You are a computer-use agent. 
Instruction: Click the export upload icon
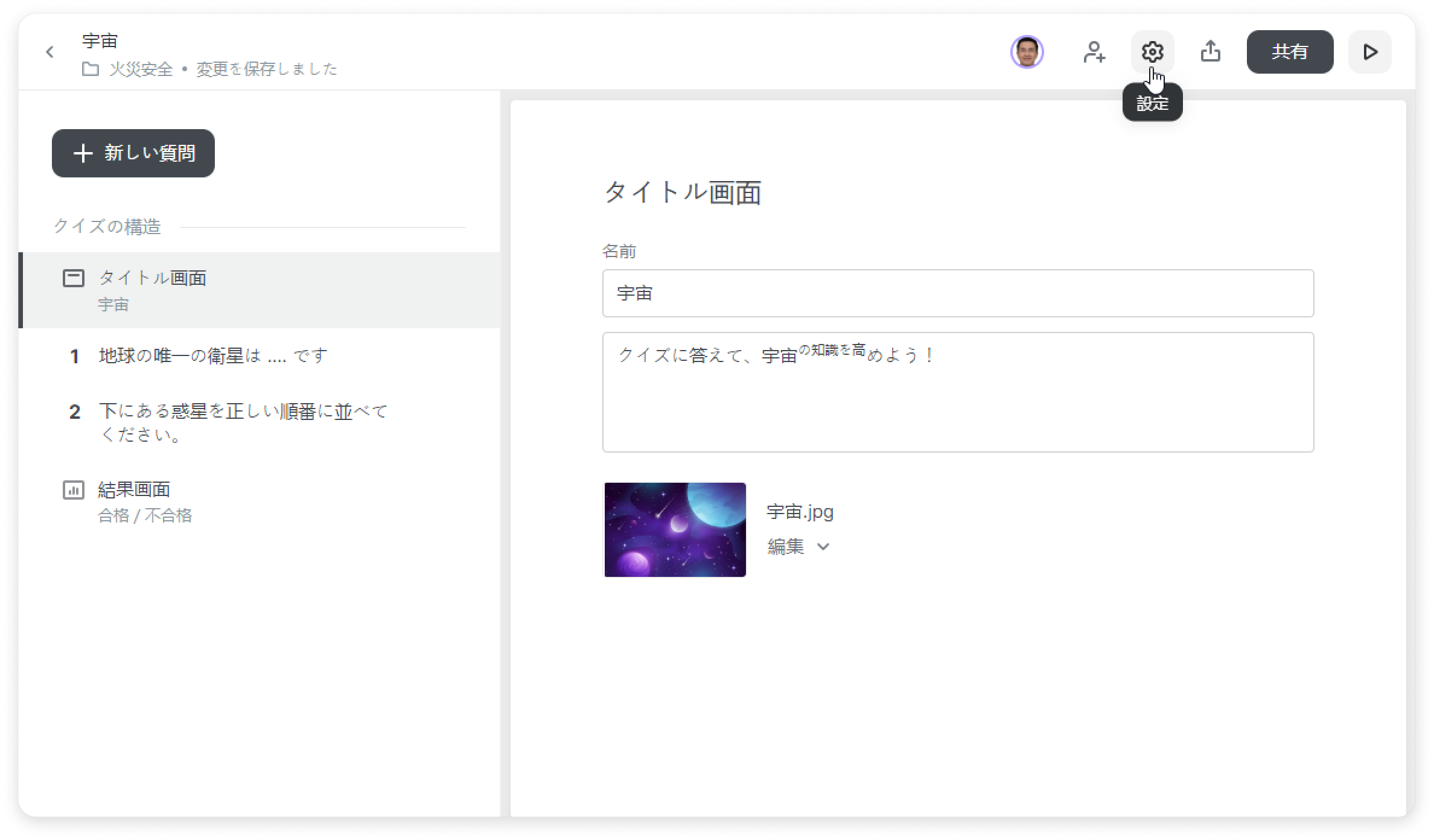click(x=1210, y=52)
